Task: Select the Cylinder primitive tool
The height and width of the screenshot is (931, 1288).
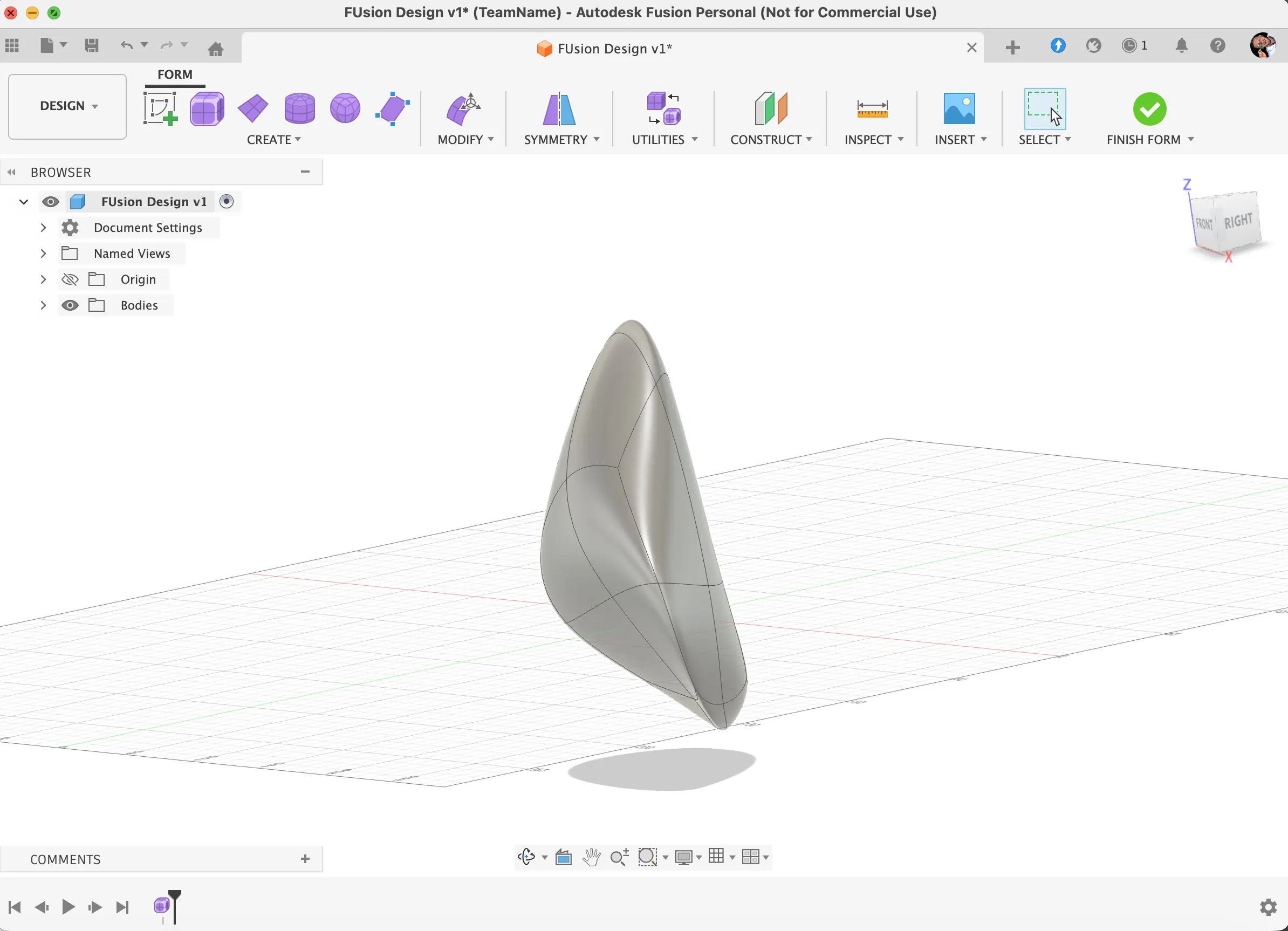Action: point(299,108)
